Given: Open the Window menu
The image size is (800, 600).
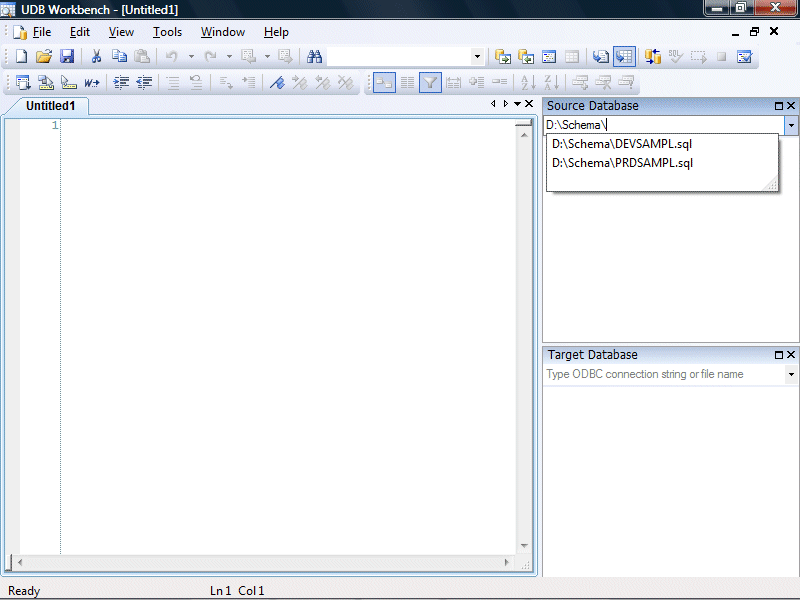Looking at the screenshot, I should click(x=222, y=32).
